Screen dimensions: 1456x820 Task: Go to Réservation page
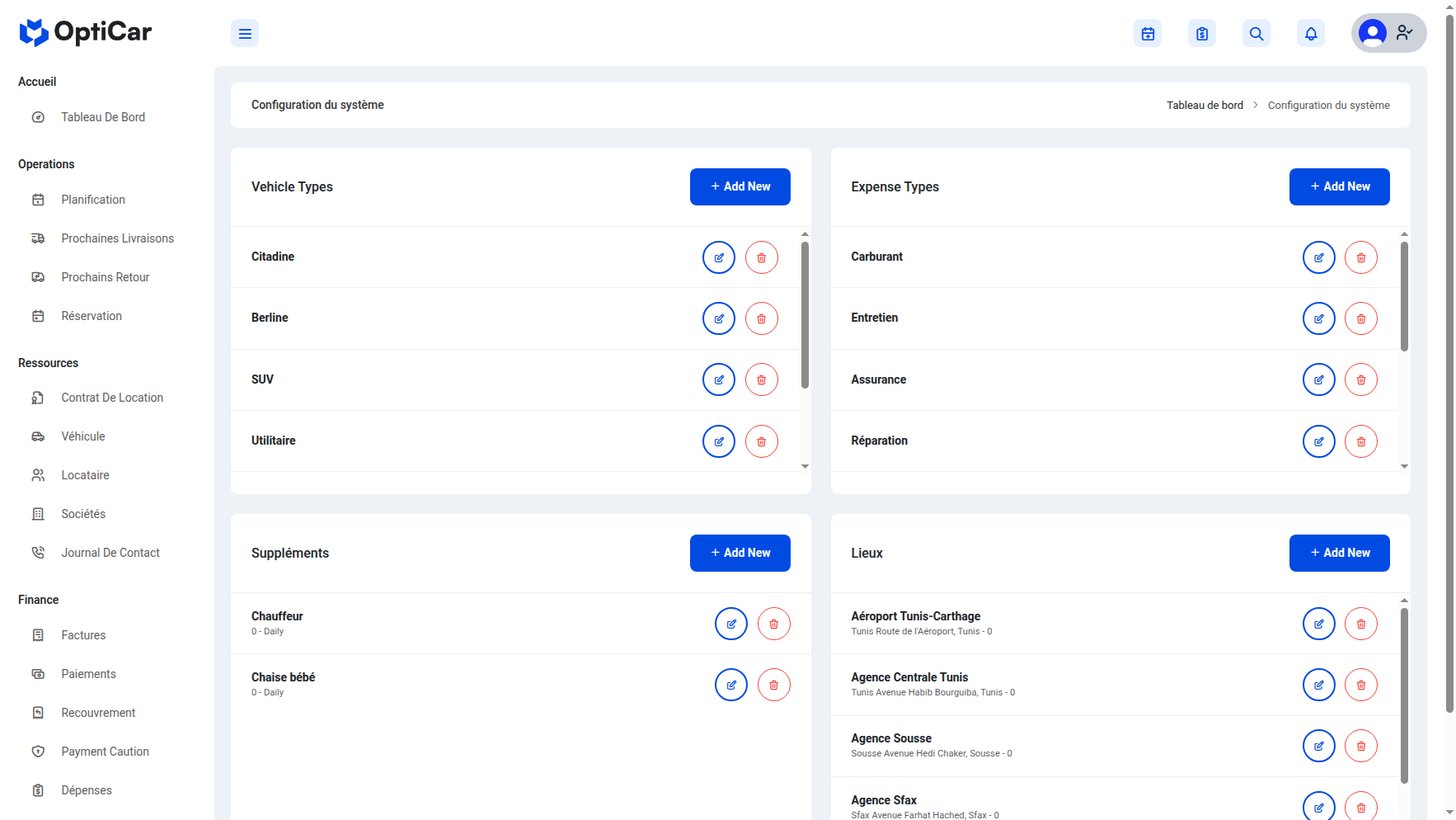tap(92, 316)
